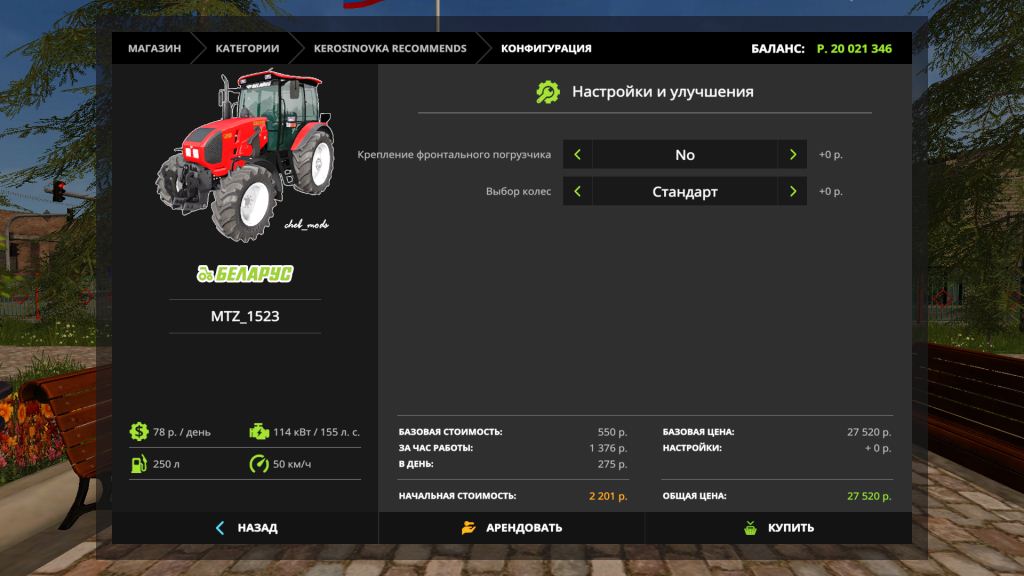The height and width of the screenshot is (576, 1024).
Task: Switch to previous wheel choice
Action: (x=577, y=191)
